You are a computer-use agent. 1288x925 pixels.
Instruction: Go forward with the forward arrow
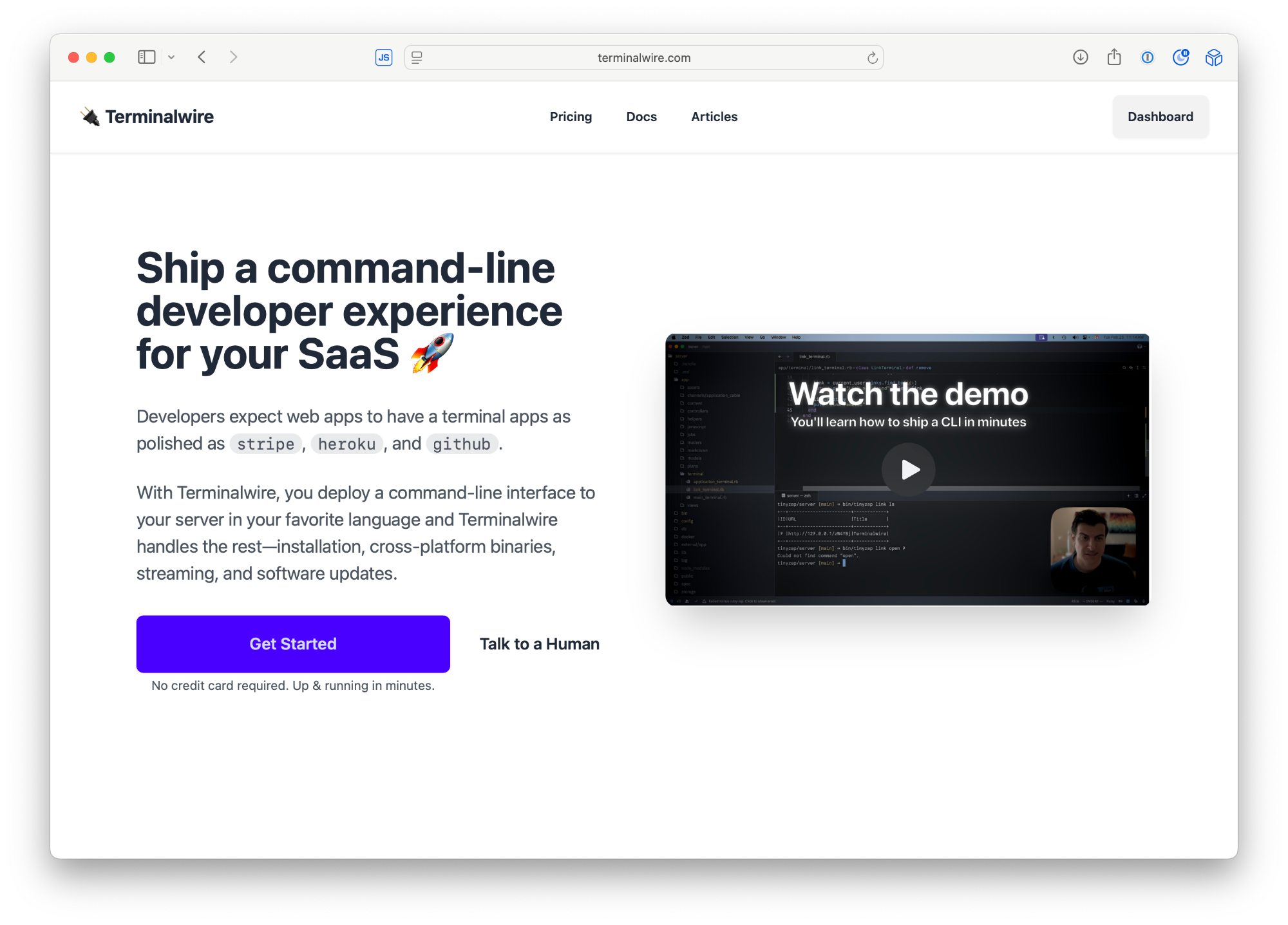click(233, 57)
